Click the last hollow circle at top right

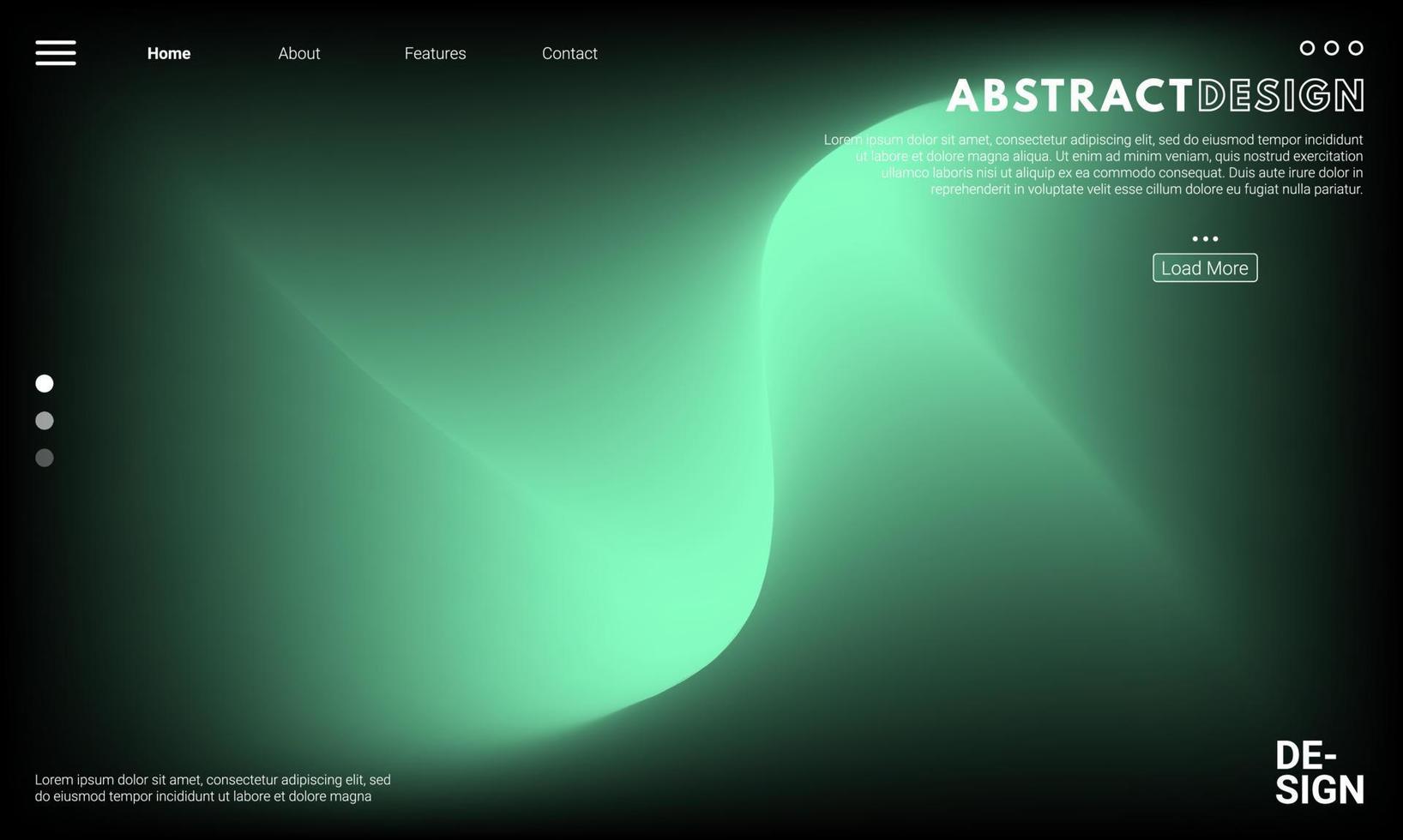(1356, 48)
